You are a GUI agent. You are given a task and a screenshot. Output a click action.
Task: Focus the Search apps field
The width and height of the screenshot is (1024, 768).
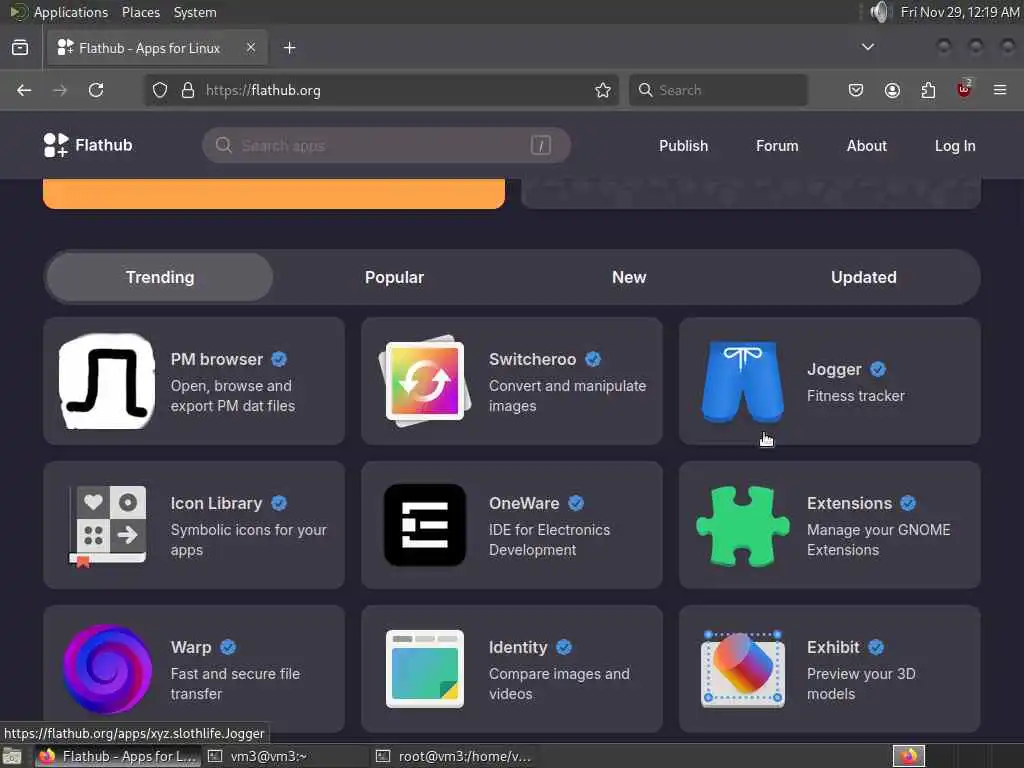click(x=386, y=145)
